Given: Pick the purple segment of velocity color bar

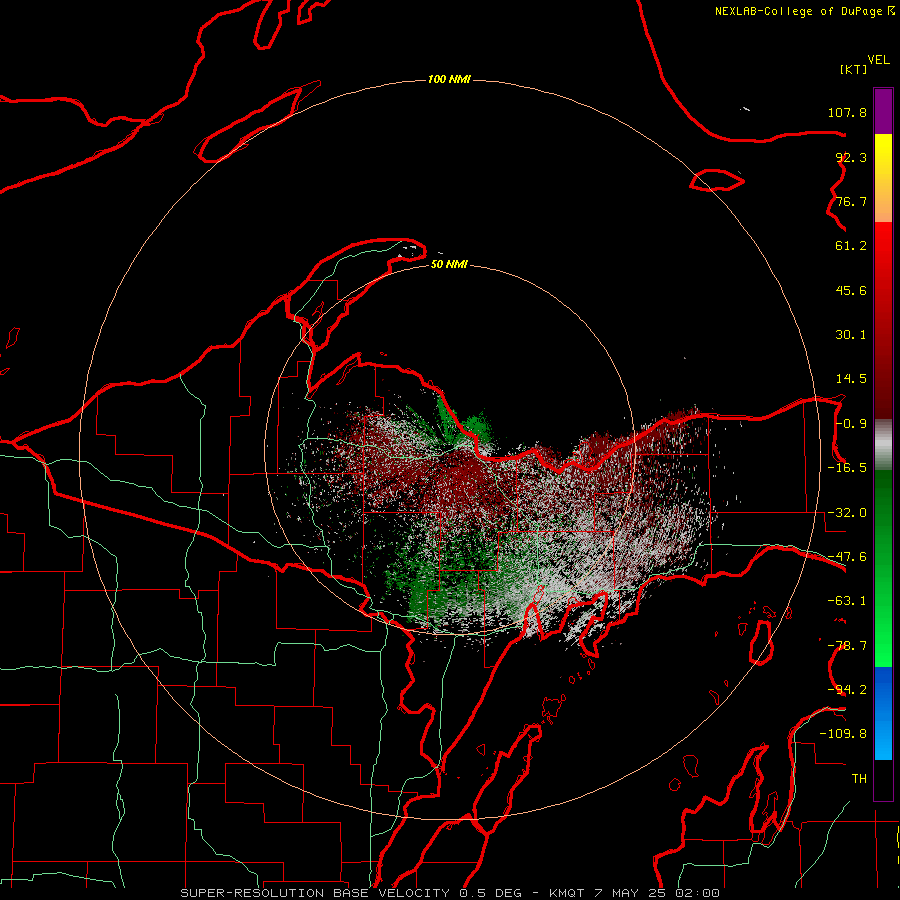Looking at the screenshot, I should pos(883,111).
